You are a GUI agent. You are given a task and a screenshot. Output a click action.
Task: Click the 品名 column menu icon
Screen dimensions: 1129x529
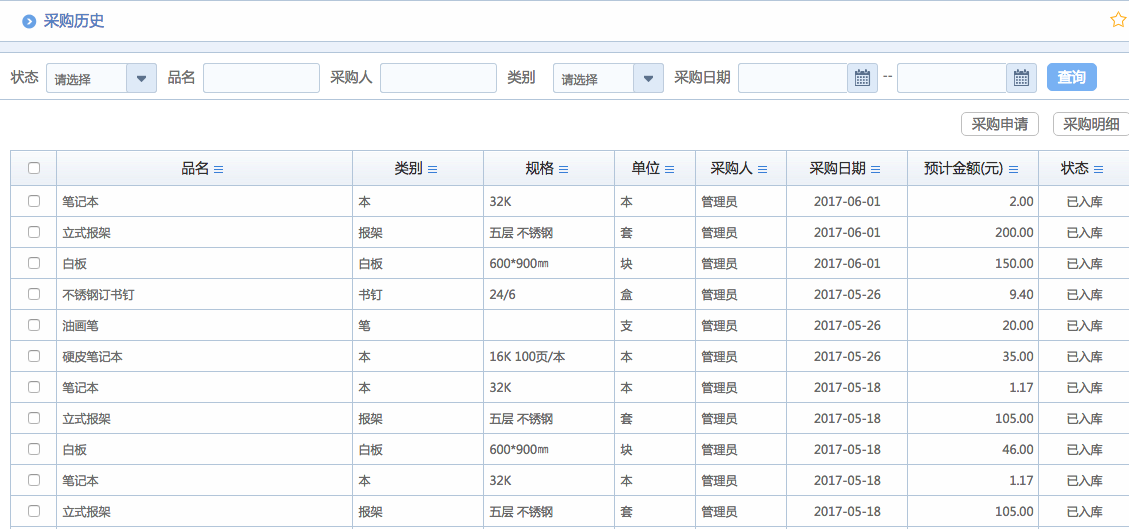(219, 170)
